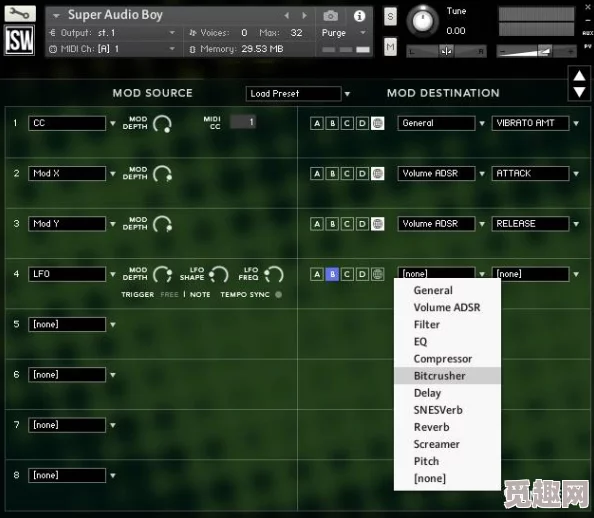Go to previous instrument arrow
This screenshot has height=518, width=594.
coord(287,16)
